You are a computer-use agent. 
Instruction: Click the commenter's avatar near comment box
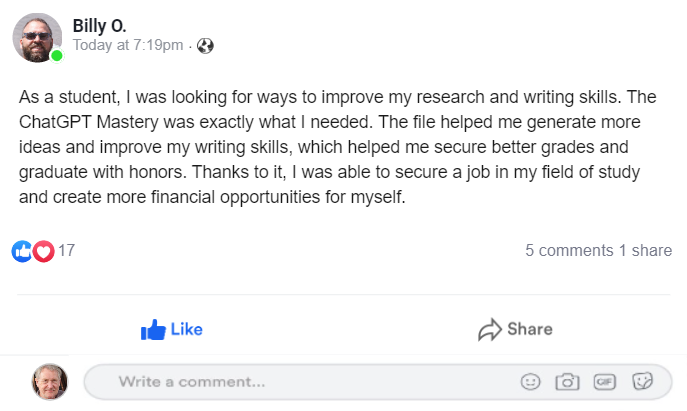pos(50,382)
